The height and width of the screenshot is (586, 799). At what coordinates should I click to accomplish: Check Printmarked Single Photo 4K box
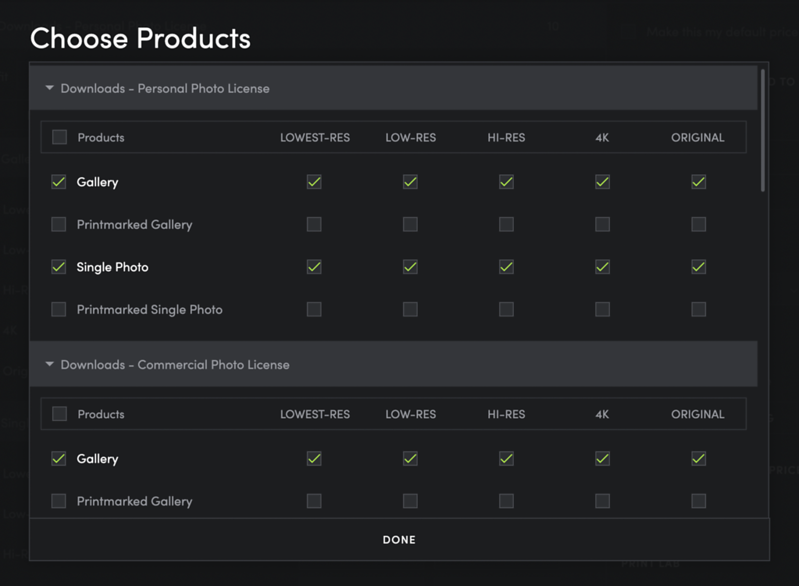pyautogui.click(x=602, y=309)
